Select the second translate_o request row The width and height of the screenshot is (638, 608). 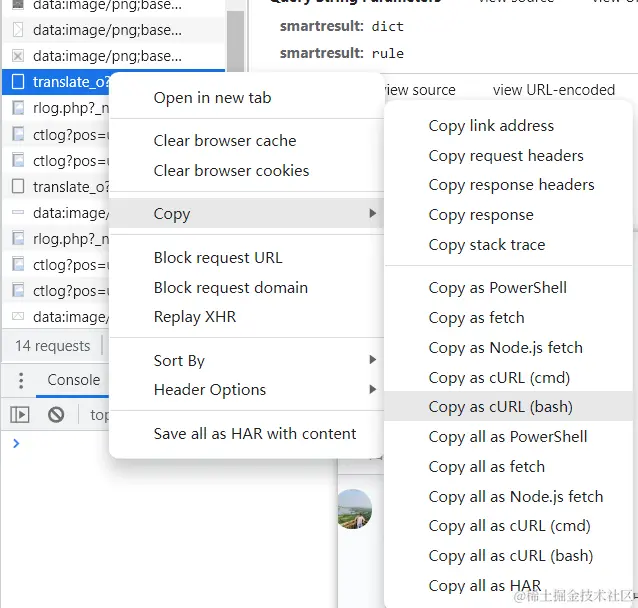pos(57,186)
